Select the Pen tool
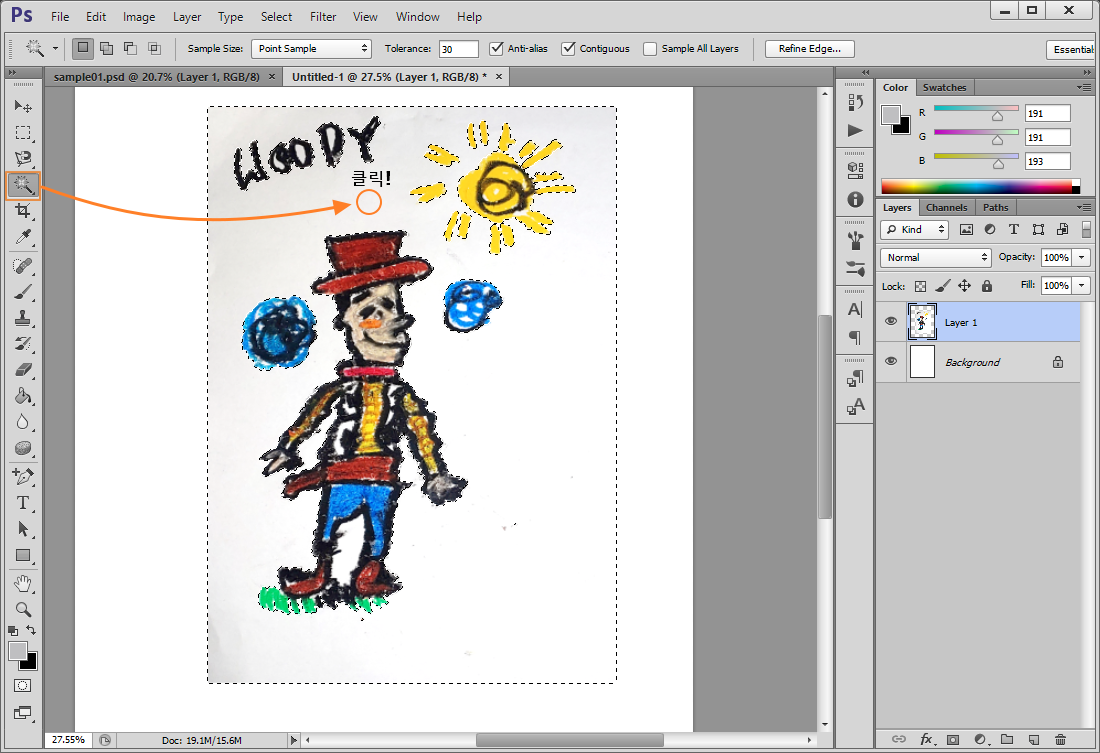This screenshot has height=753, width=1100. (x=23, y=477)
